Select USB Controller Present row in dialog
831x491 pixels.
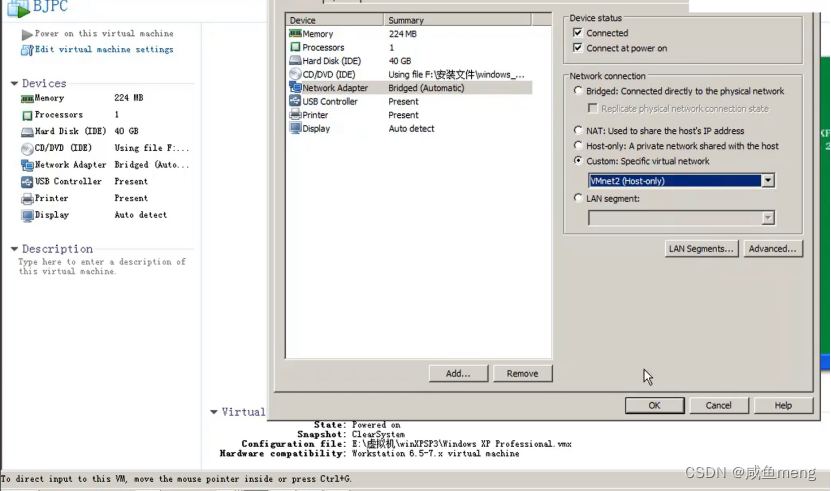click(x=409, y=101)
